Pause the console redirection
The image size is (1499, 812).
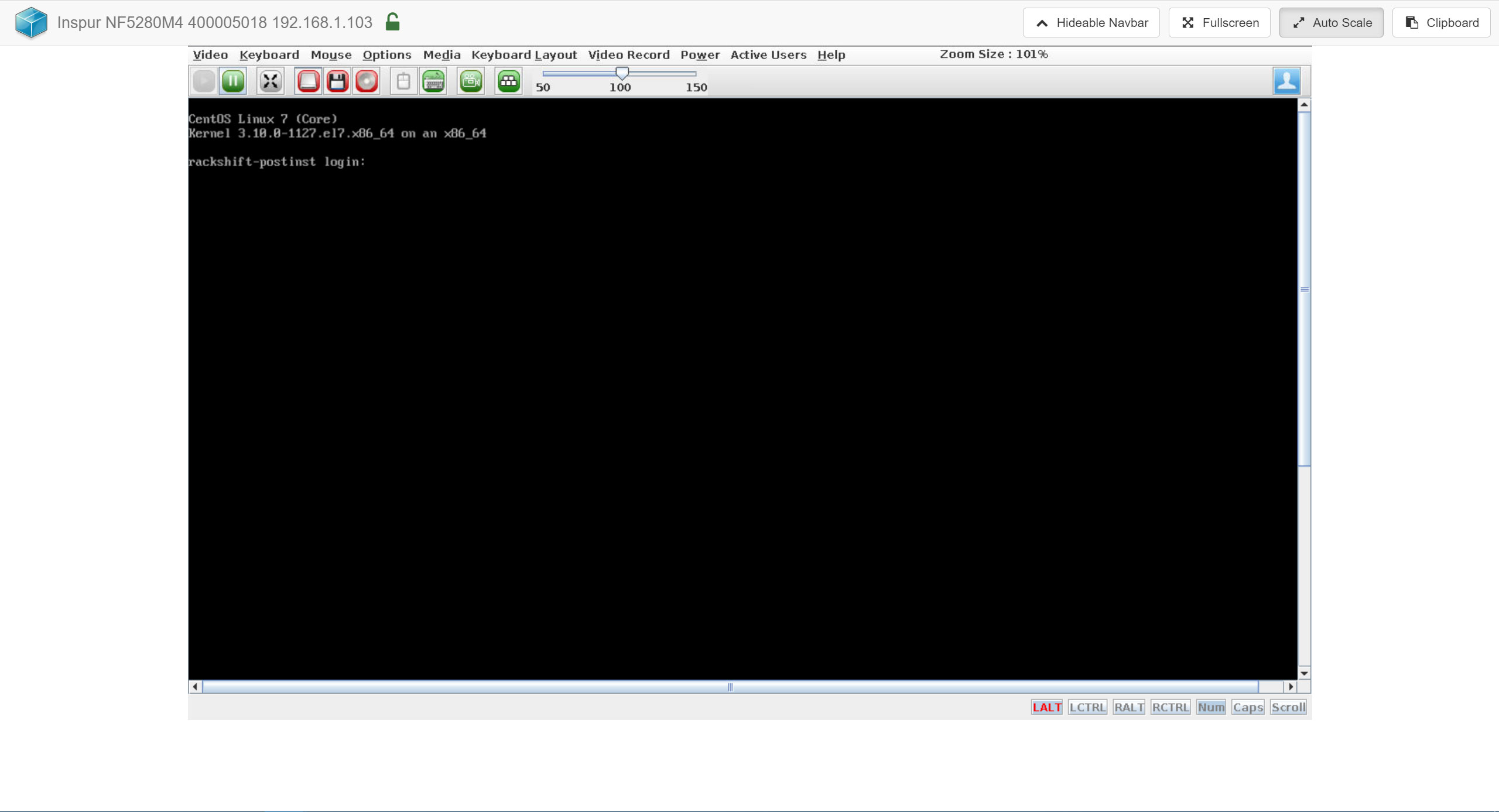233,81
